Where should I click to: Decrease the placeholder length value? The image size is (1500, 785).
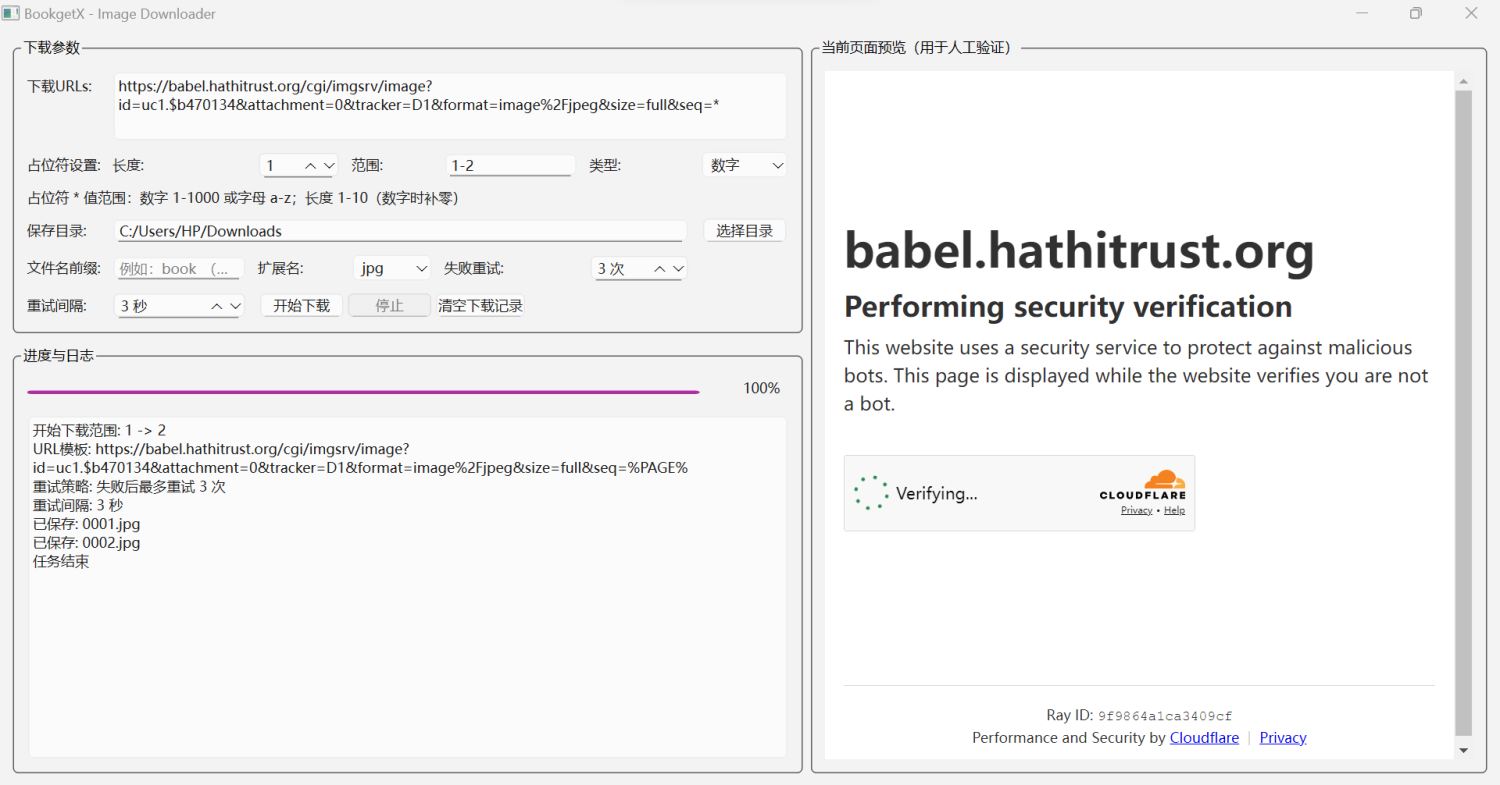pos(329,166)
